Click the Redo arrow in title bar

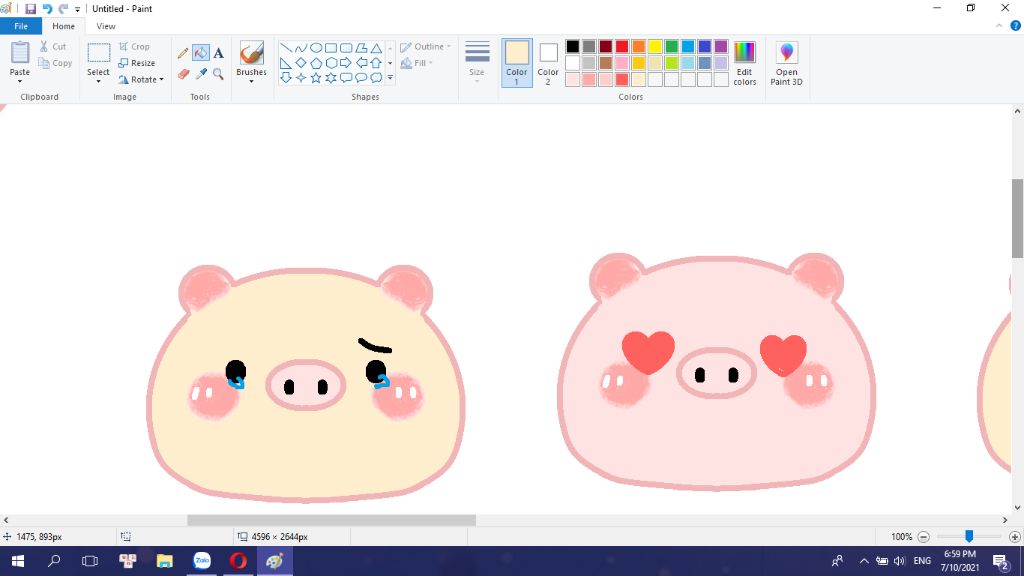click(x=63, y=8)
